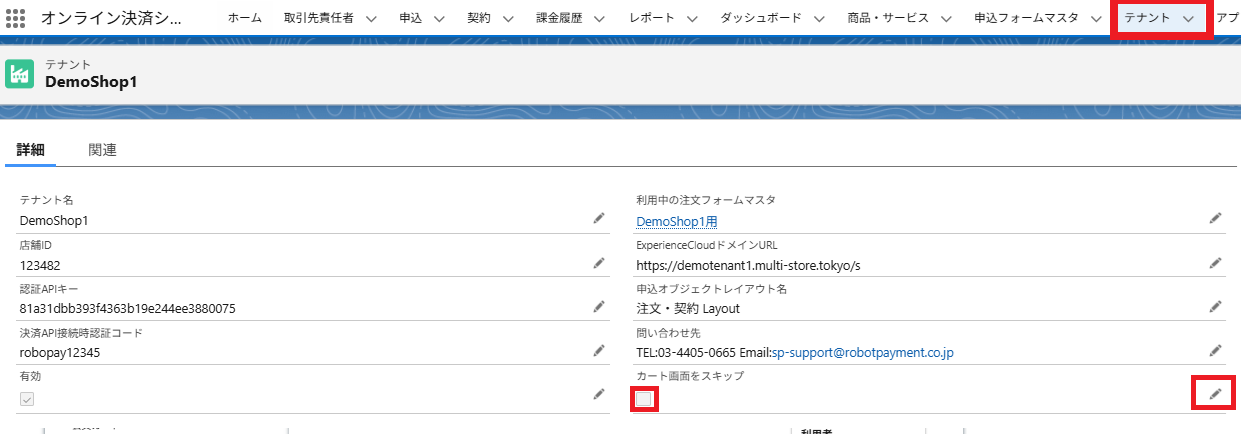Edit the テナント名 field pencil icon
This screenshot has height=434, width=1241.
tap(599, 217)
